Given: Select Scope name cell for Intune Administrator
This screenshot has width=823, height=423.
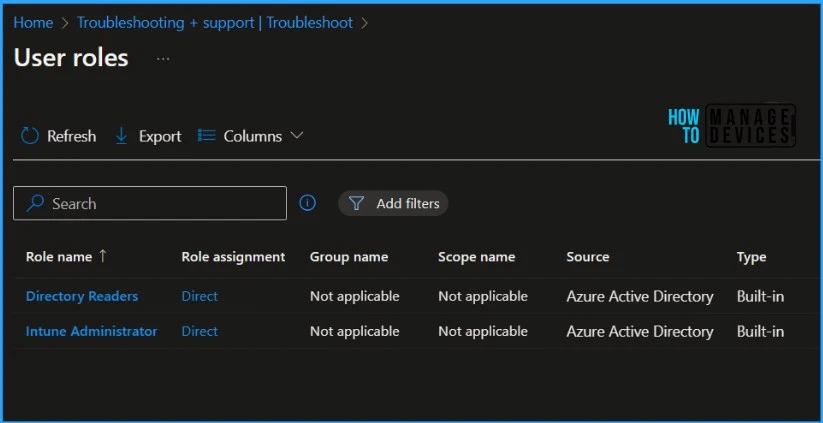Looking at the screenshot, I should coord(483,331).
